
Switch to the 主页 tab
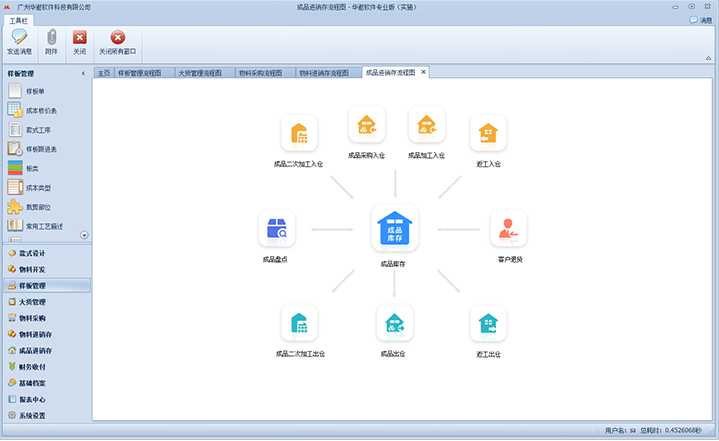pos(104,73)
